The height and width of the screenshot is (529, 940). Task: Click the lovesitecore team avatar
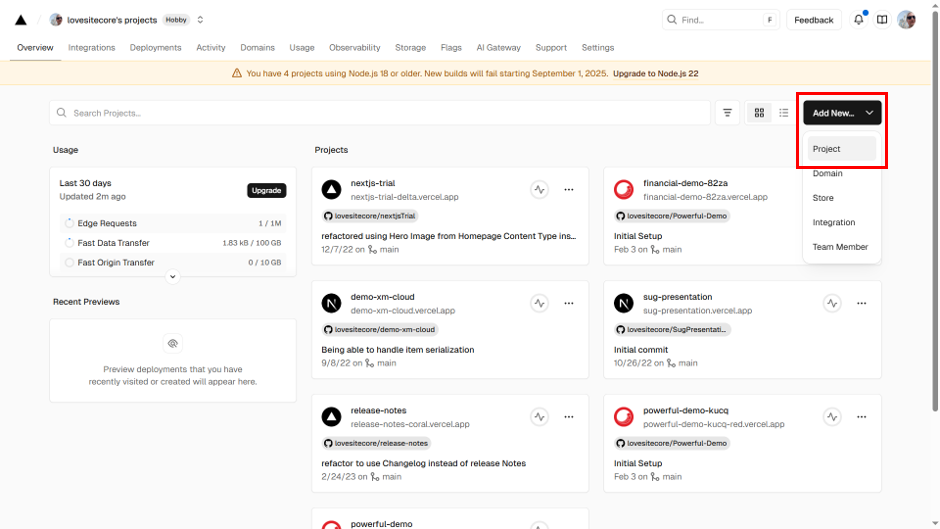56,20
